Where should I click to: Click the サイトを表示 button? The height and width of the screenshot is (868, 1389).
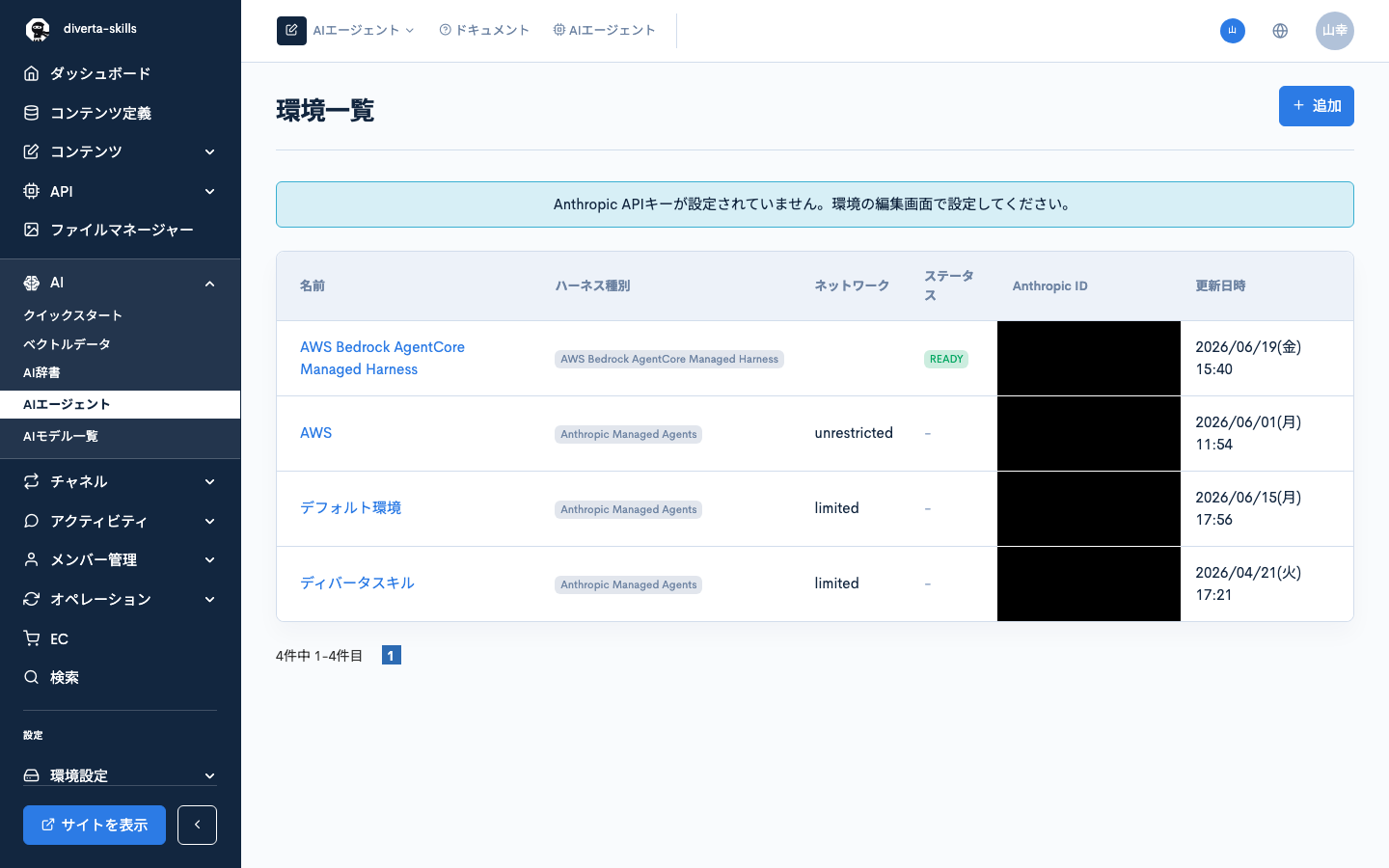pyautogui.click(x=95, y=825)
